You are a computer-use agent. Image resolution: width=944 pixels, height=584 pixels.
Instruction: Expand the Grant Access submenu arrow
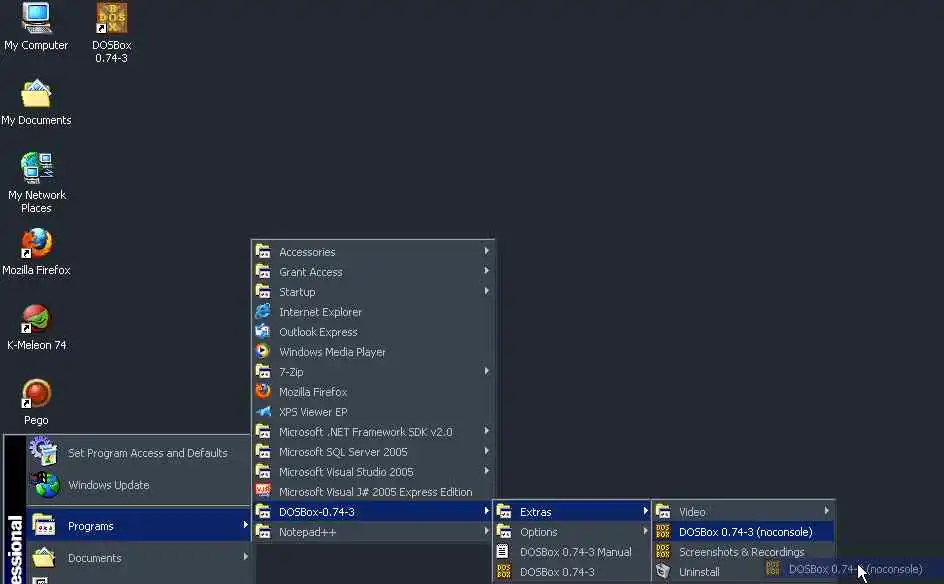486,271
